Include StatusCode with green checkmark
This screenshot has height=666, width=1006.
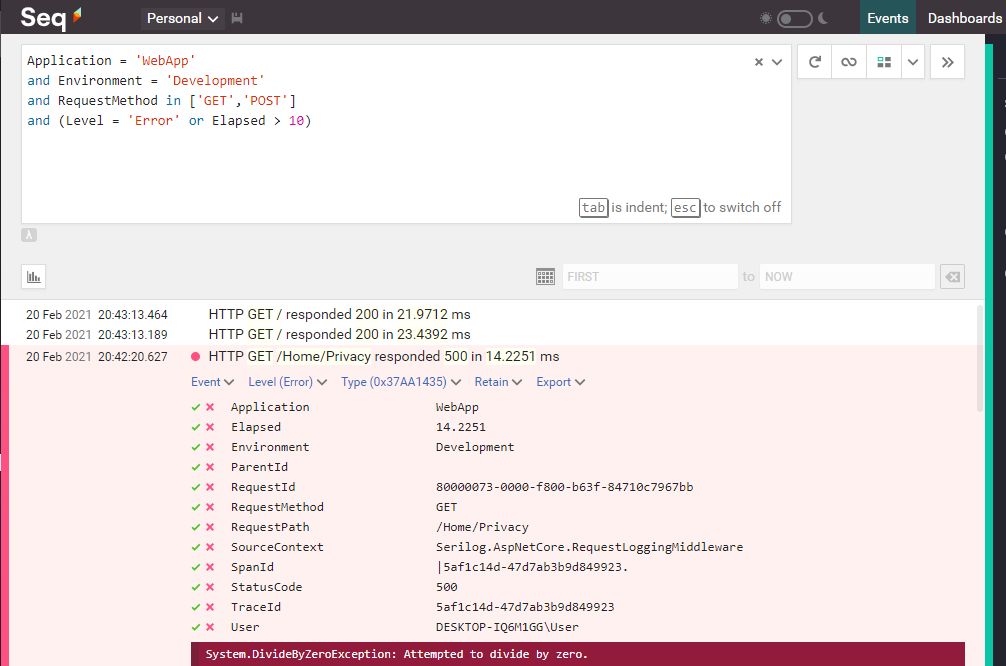tap(196, 587)
